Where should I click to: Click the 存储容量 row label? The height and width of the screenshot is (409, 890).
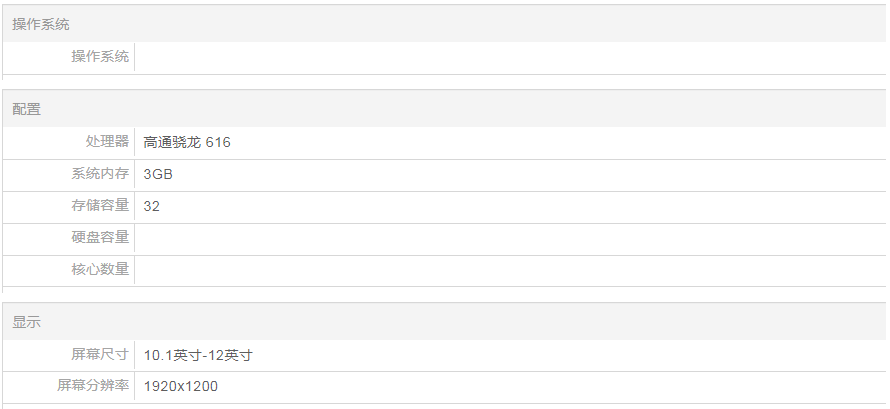100,206
